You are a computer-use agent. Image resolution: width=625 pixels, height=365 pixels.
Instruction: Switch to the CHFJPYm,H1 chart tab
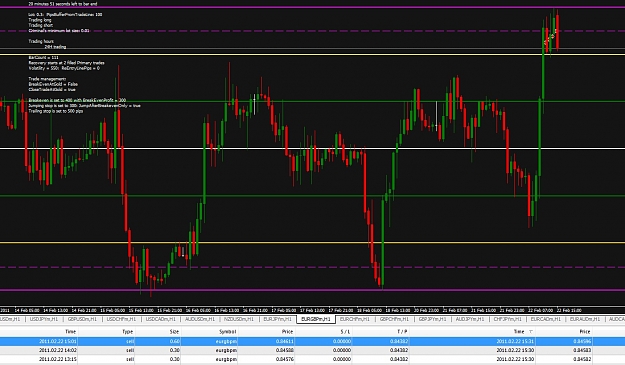coord(507,319)
